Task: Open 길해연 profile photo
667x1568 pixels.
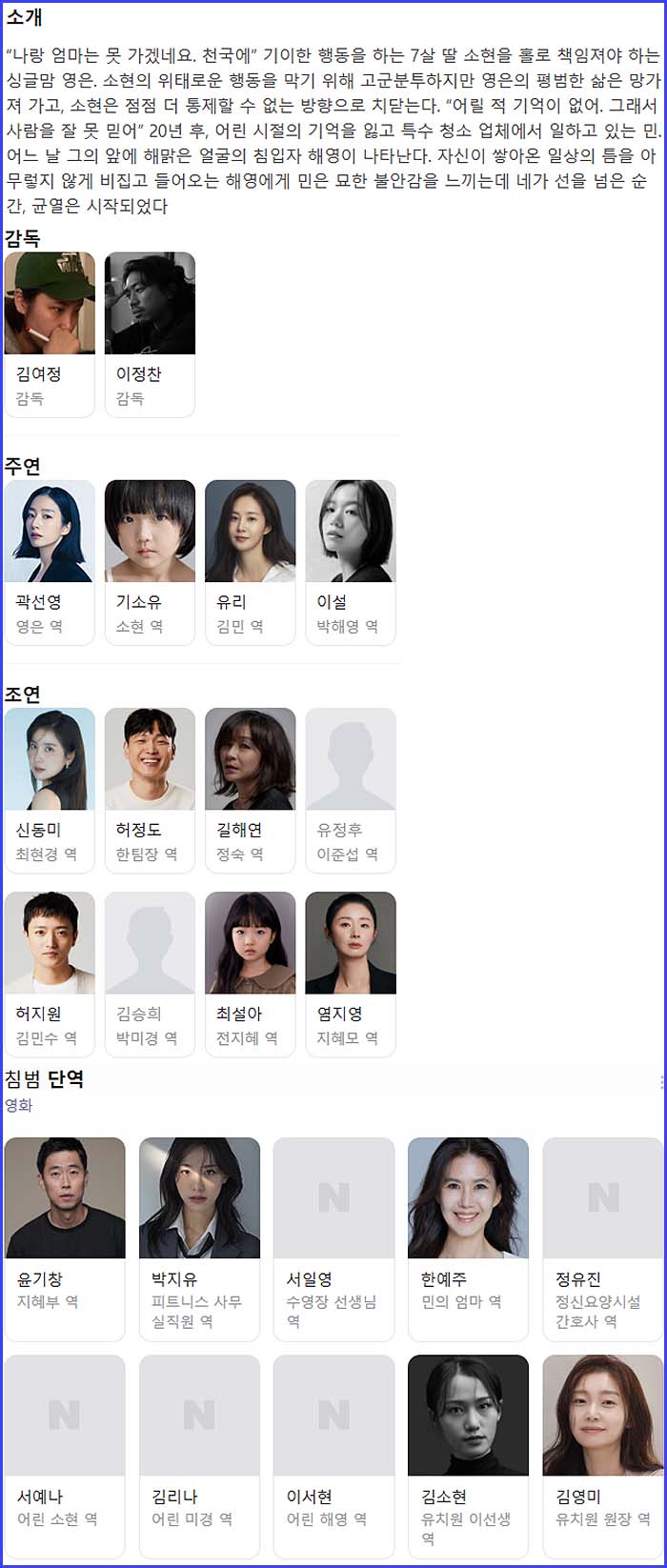Action: coord(251,758)
